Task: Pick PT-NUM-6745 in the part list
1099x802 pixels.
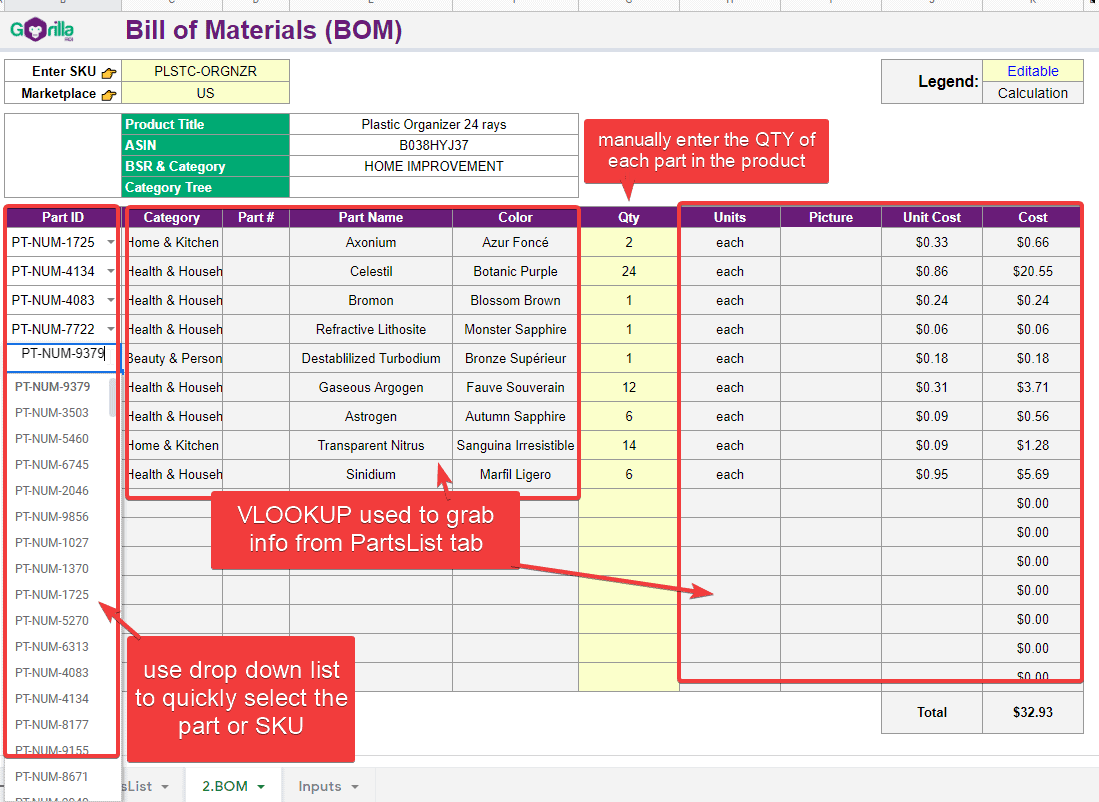Action: tap(52, 465)
